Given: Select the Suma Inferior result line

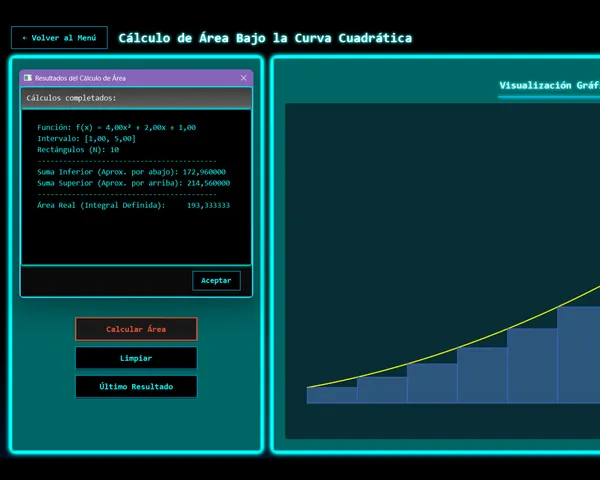Looking at the screenshot, I should point(131,172).
